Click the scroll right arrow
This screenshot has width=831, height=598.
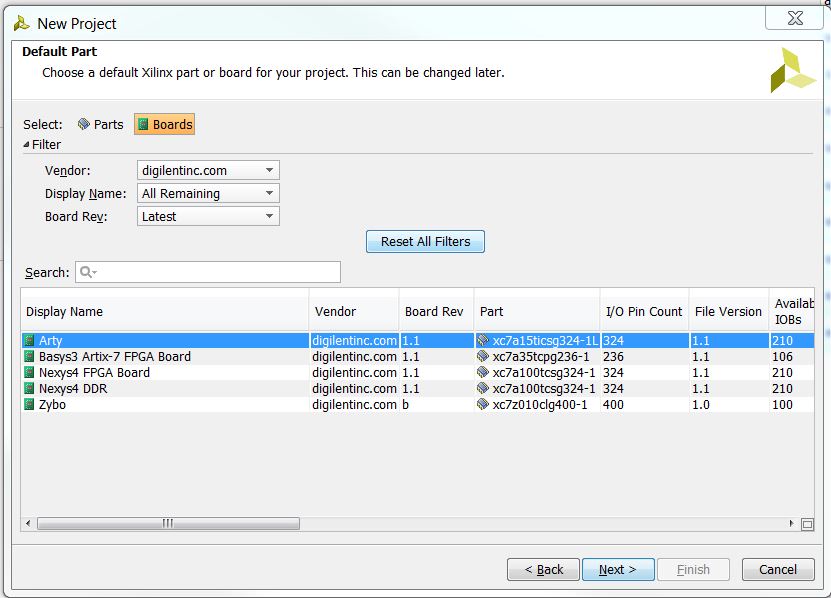[791, 524]
